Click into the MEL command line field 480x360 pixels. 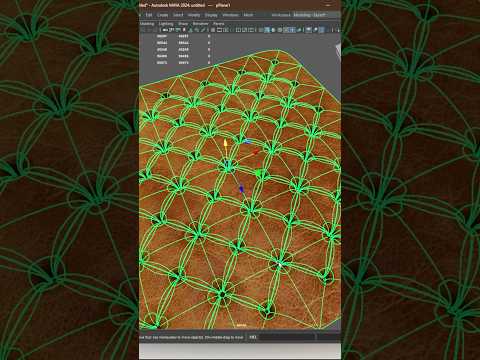click(x=286, y=337)
